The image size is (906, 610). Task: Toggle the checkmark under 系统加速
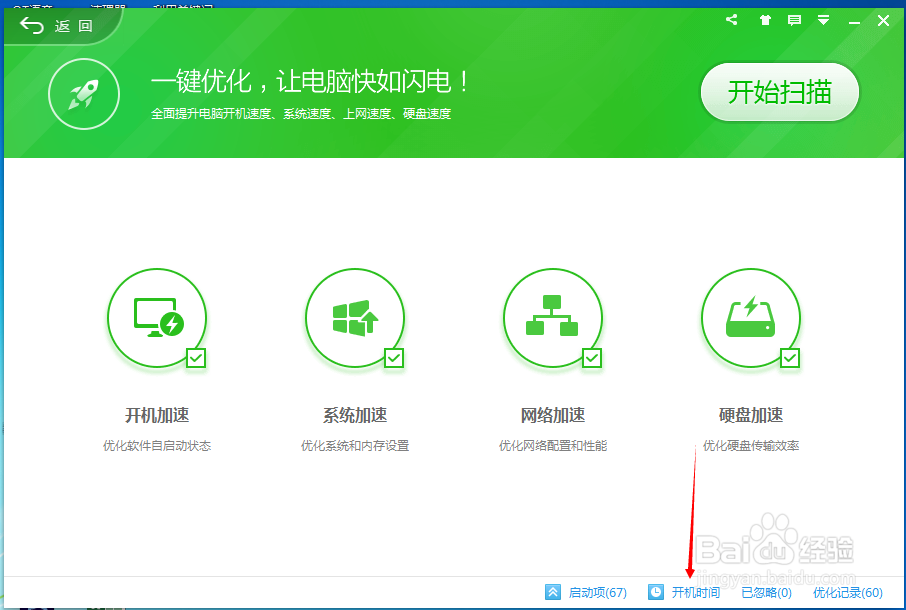pyautogui.click(x=394, y=357)
